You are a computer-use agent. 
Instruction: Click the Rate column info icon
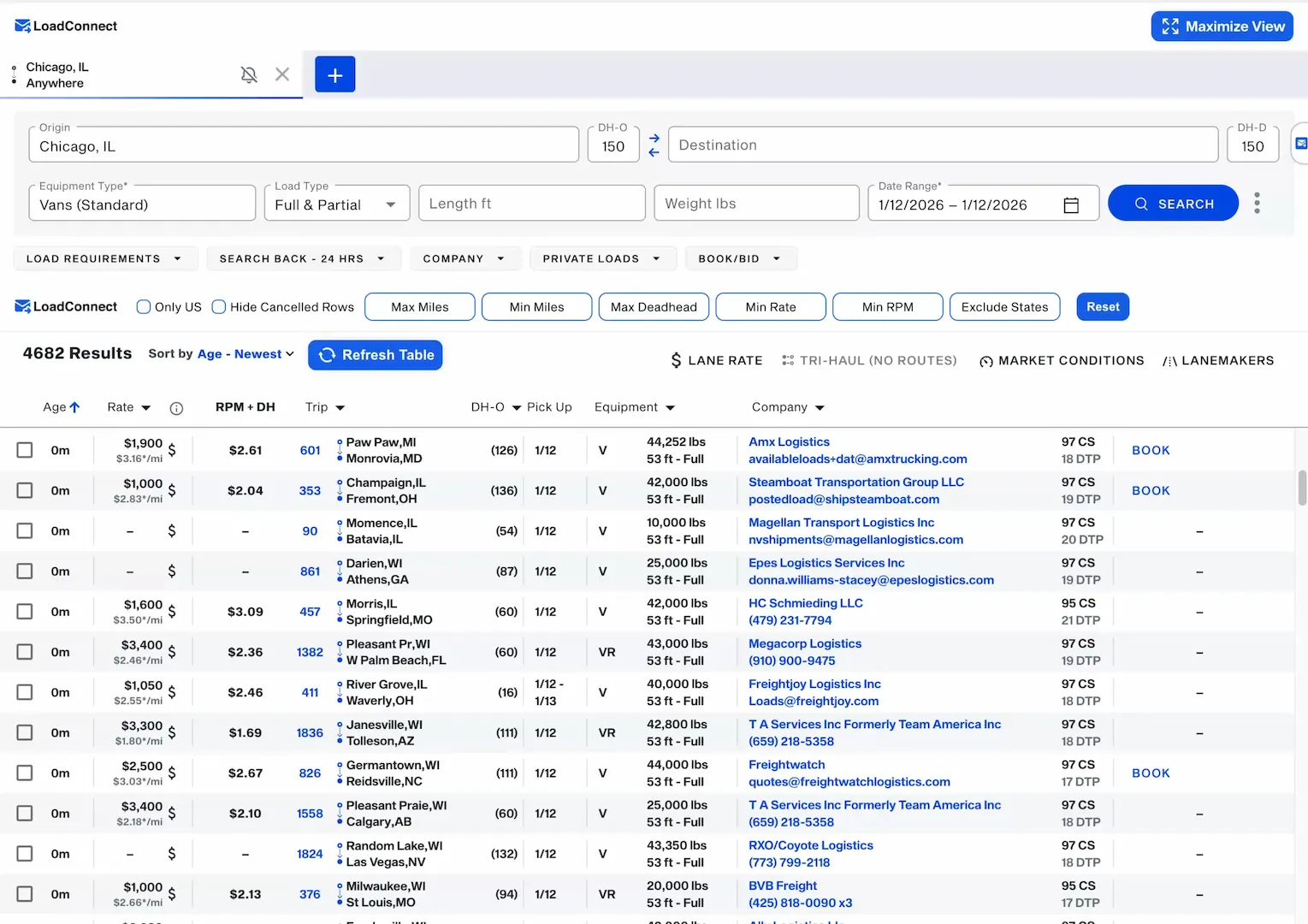[176, 408]
